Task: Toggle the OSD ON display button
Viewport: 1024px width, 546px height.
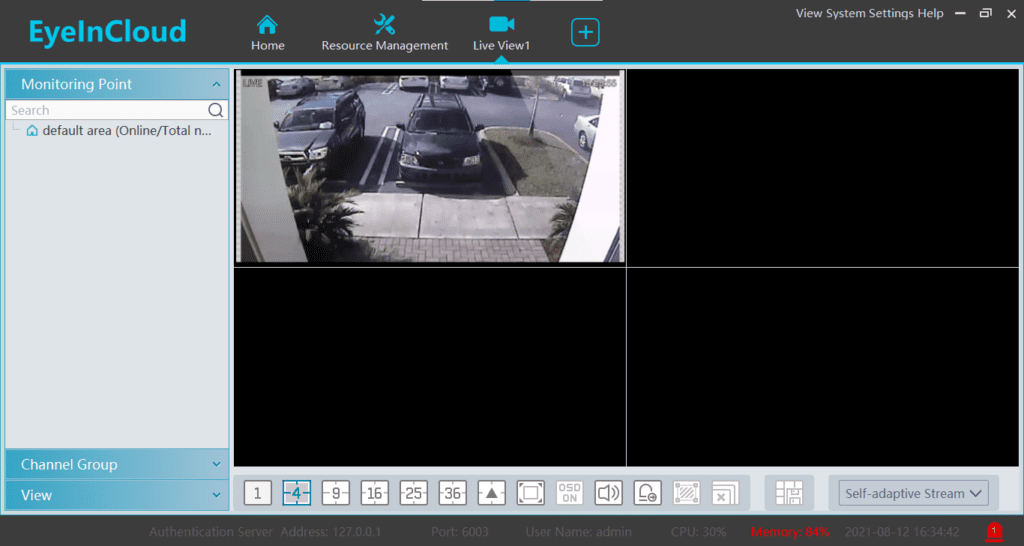Action: (x=569, y=493)
